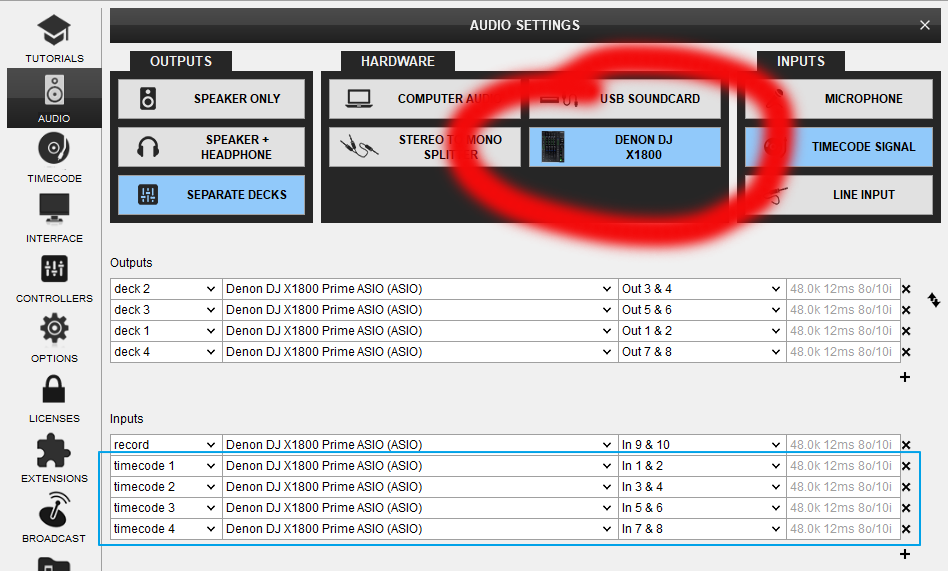The width and height of the screenshot is (948, 571).
Task: Click the swap arrows icon beside outputs
Action: (x=934, y=299)
